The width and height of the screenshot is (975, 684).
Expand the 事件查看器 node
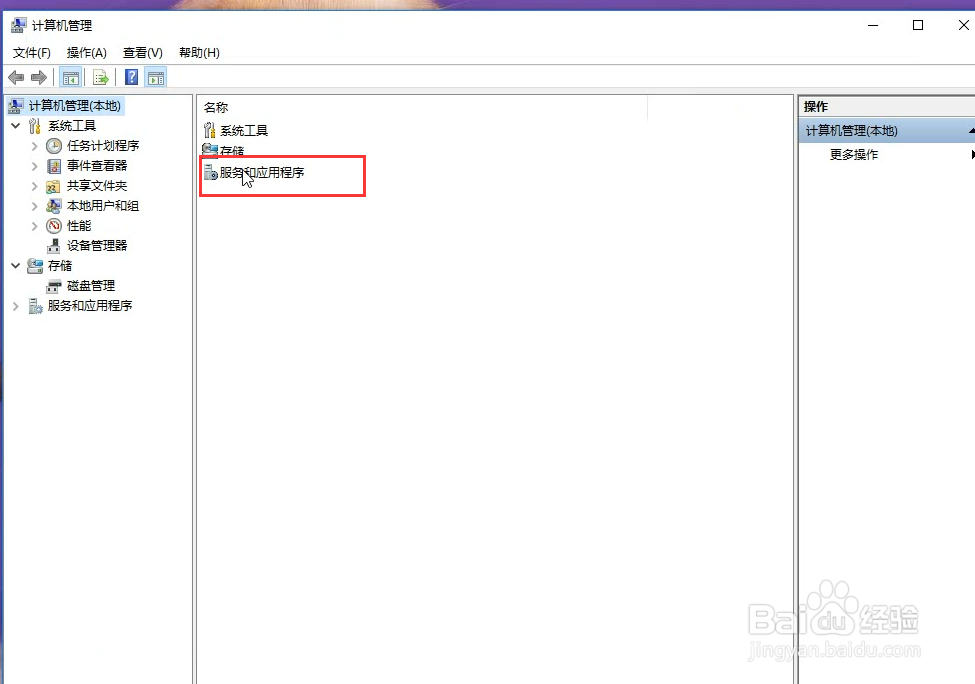35,167
